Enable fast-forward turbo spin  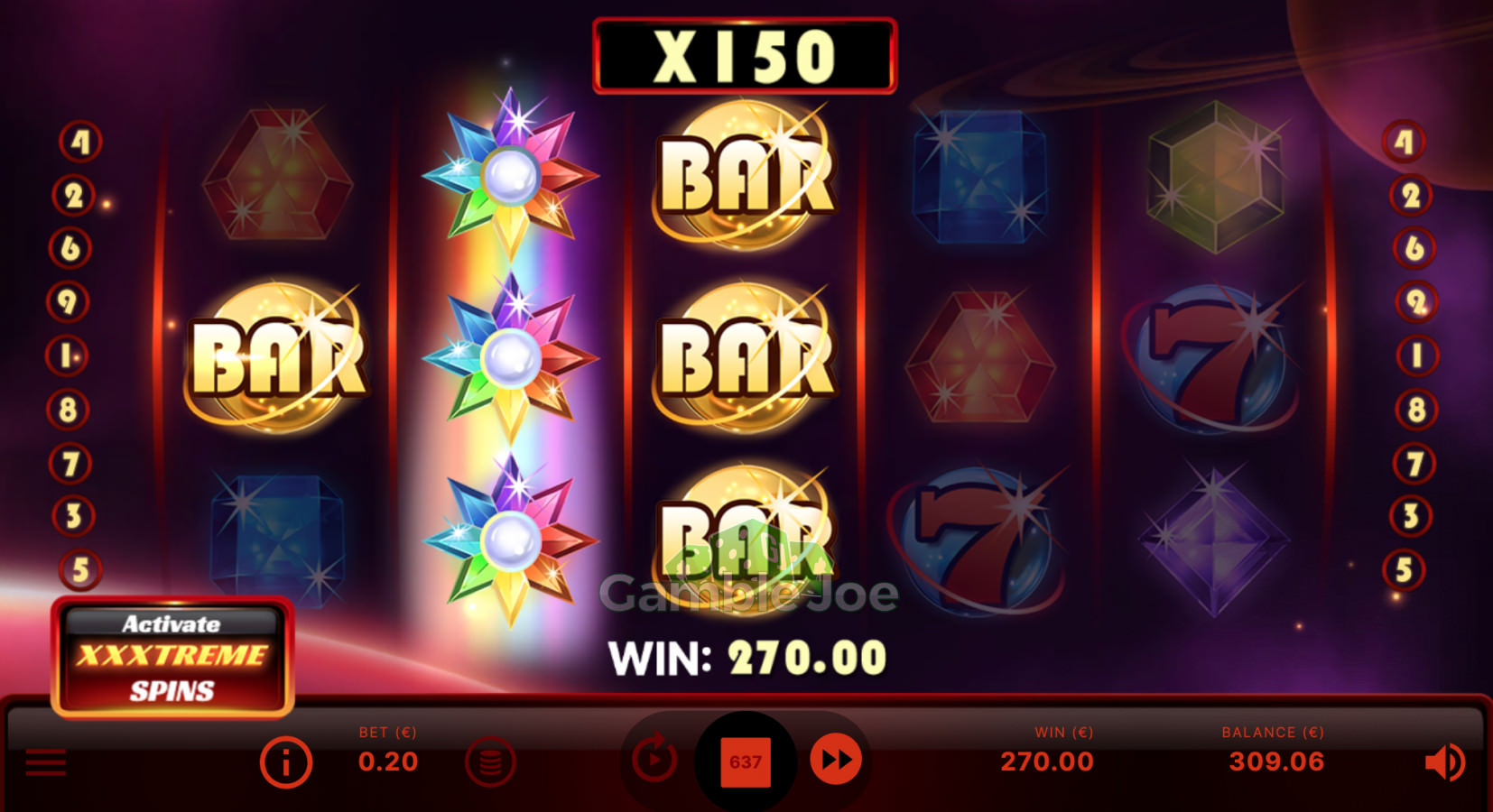(836, 760)
